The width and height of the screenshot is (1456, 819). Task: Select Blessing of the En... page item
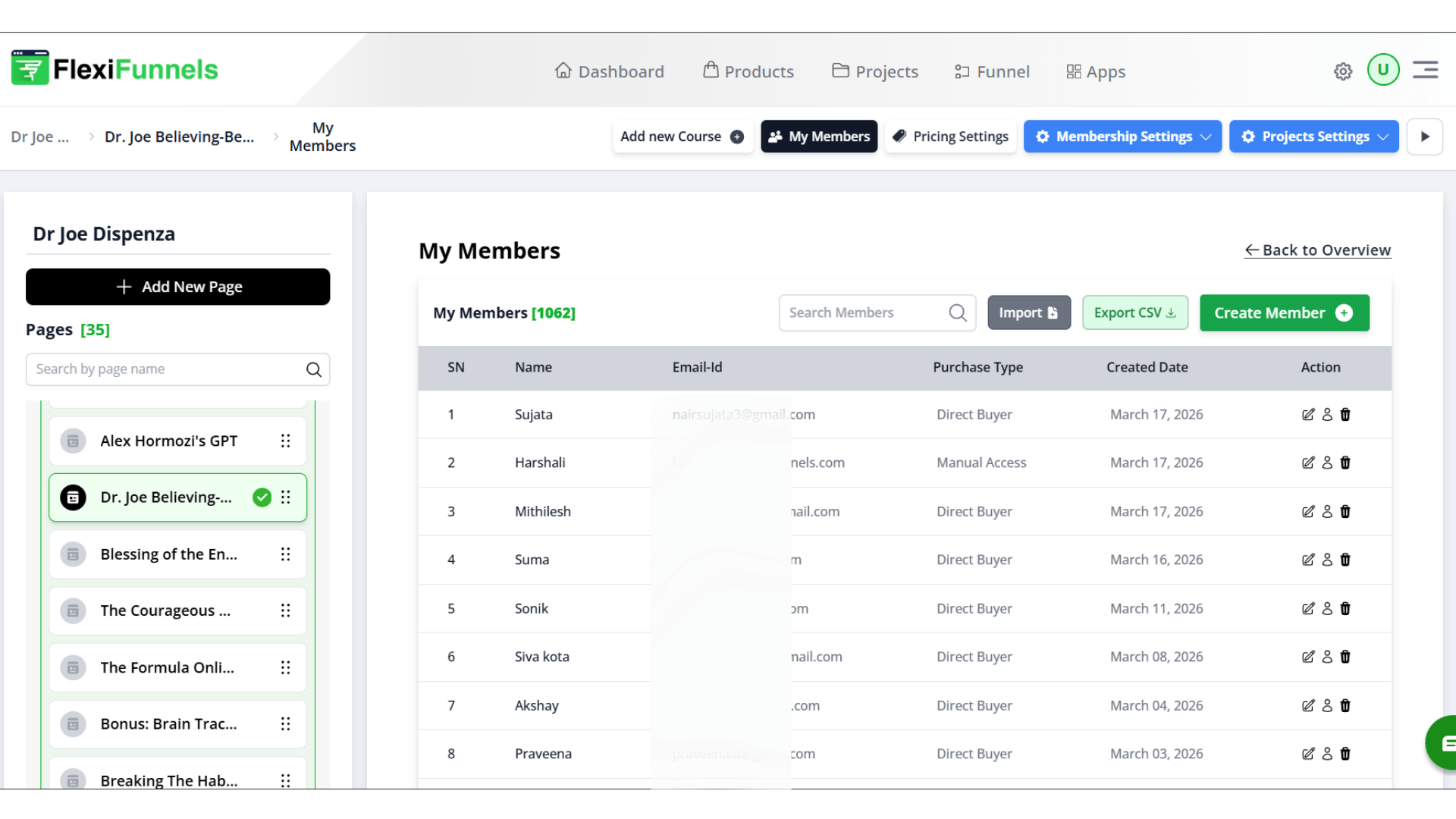pyautogui.click(x=169, y=554)
